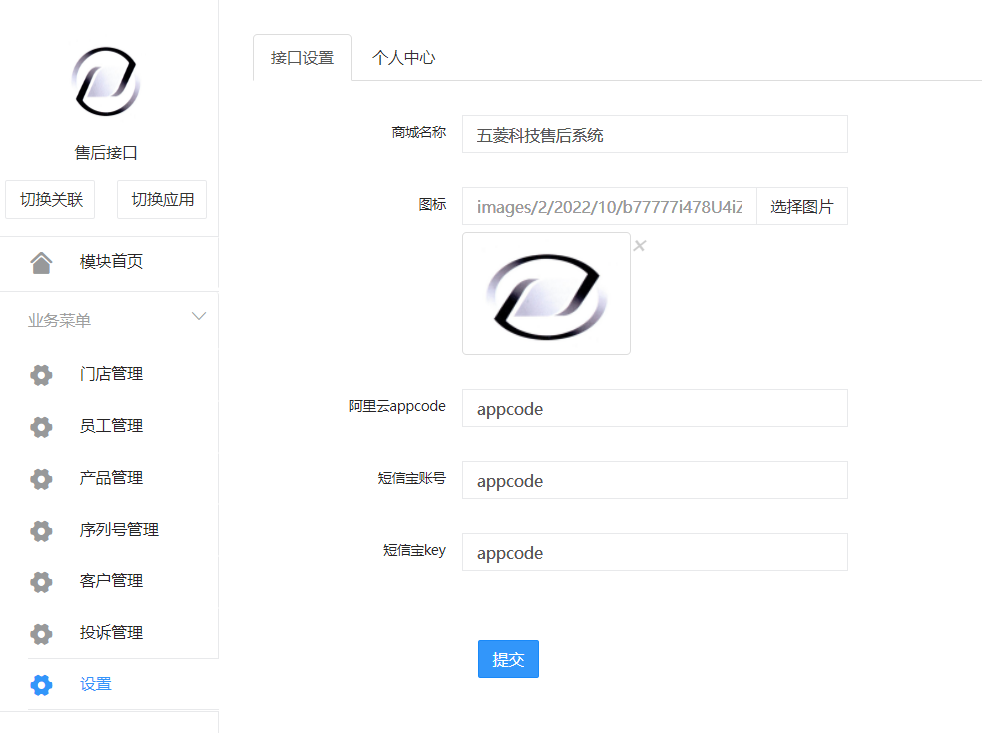Open 产品管理 menu item
Viewport: 982px width, 733px height.
pos(109,478)
